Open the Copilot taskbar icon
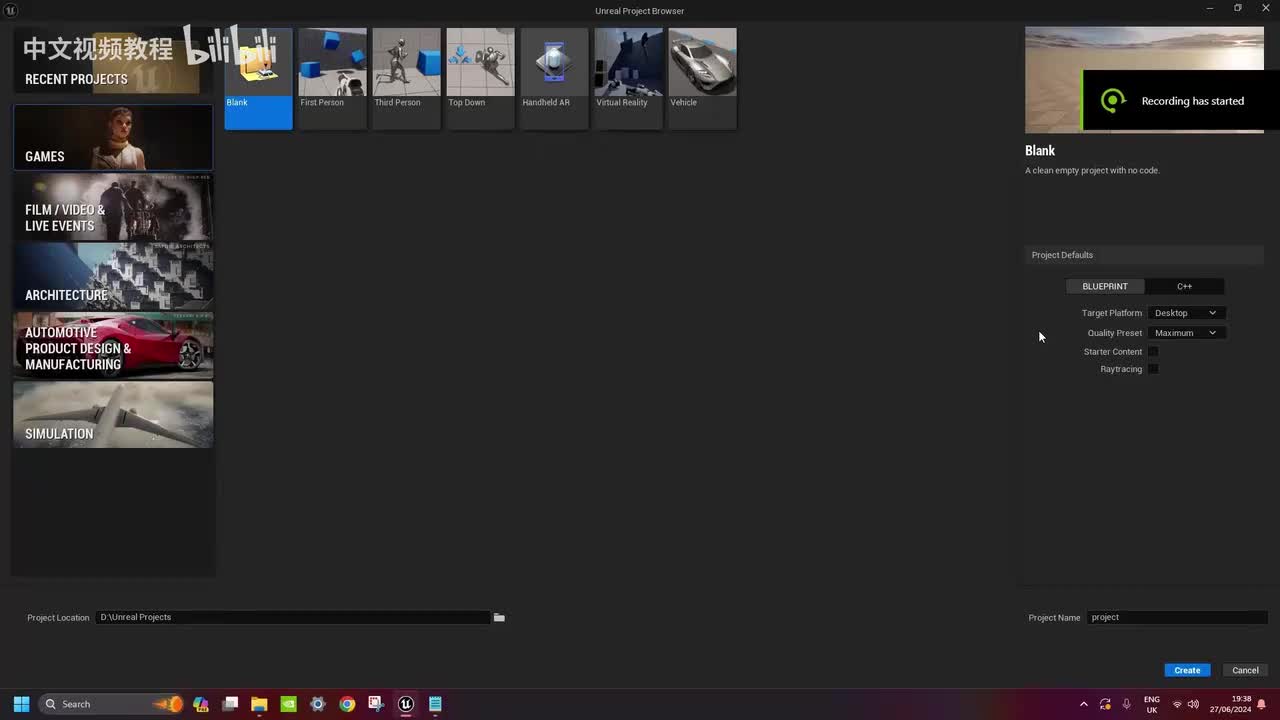This screenshot has height=720, width=1280. click(201, 704)
